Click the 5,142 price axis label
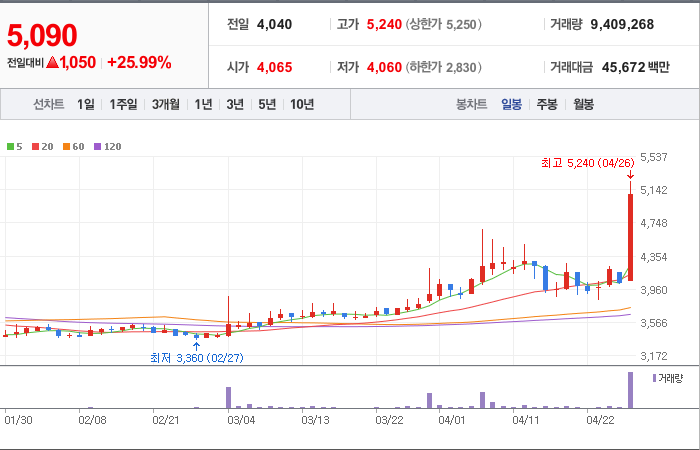 (654, 190)
